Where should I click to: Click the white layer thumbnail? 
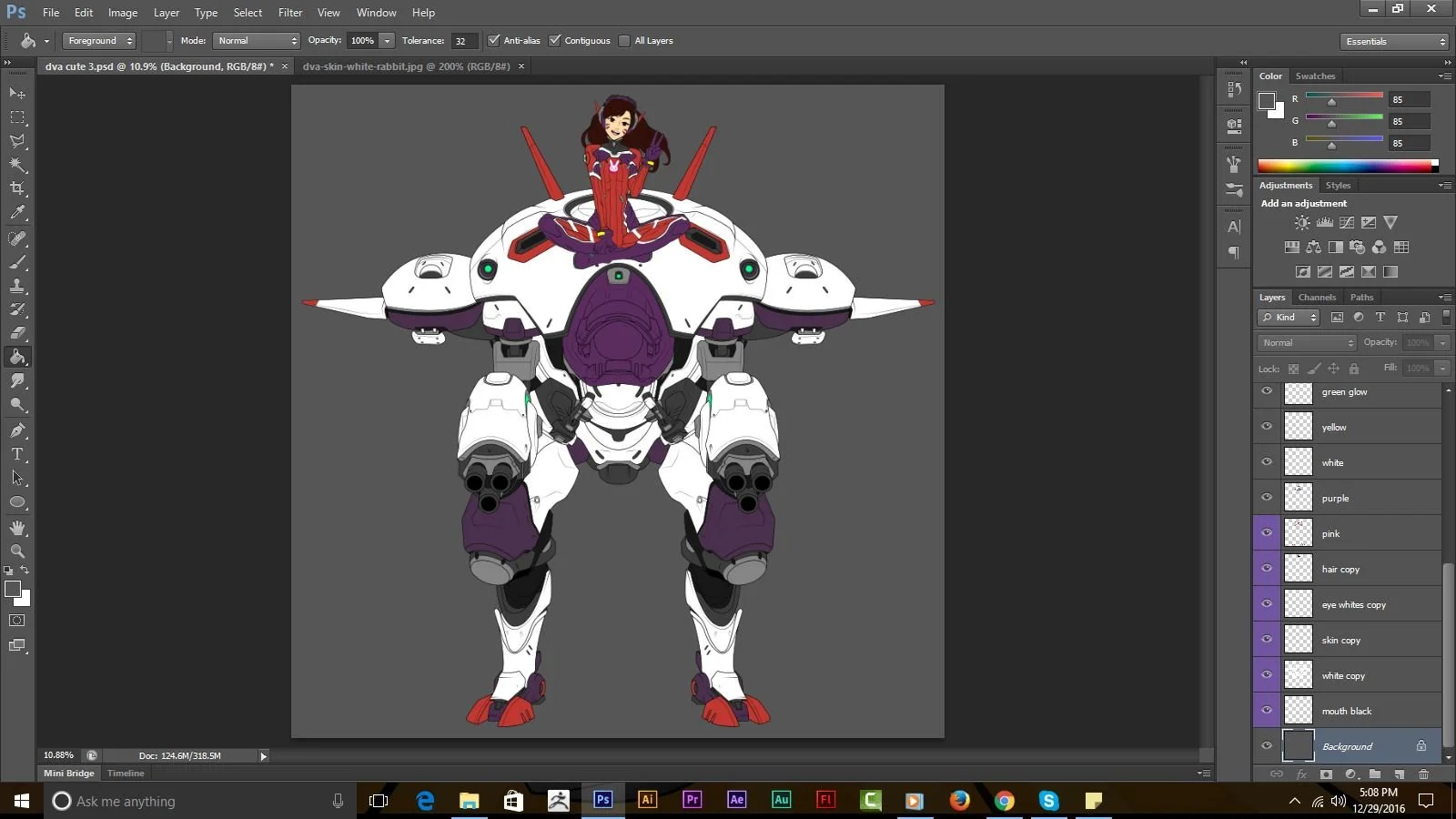pos(1299,462)
